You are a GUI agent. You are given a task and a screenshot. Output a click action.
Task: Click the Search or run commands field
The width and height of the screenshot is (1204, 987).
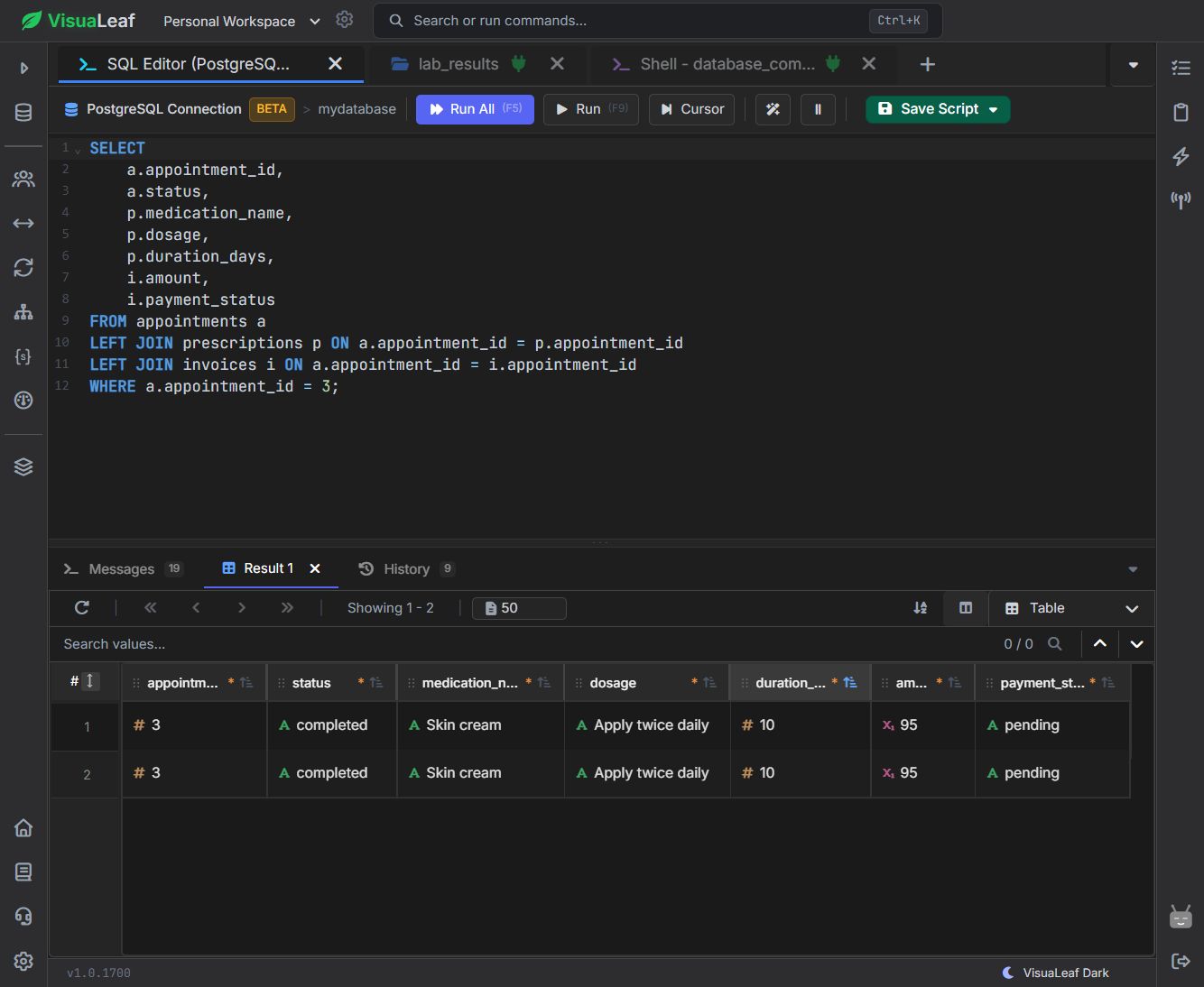658,21
